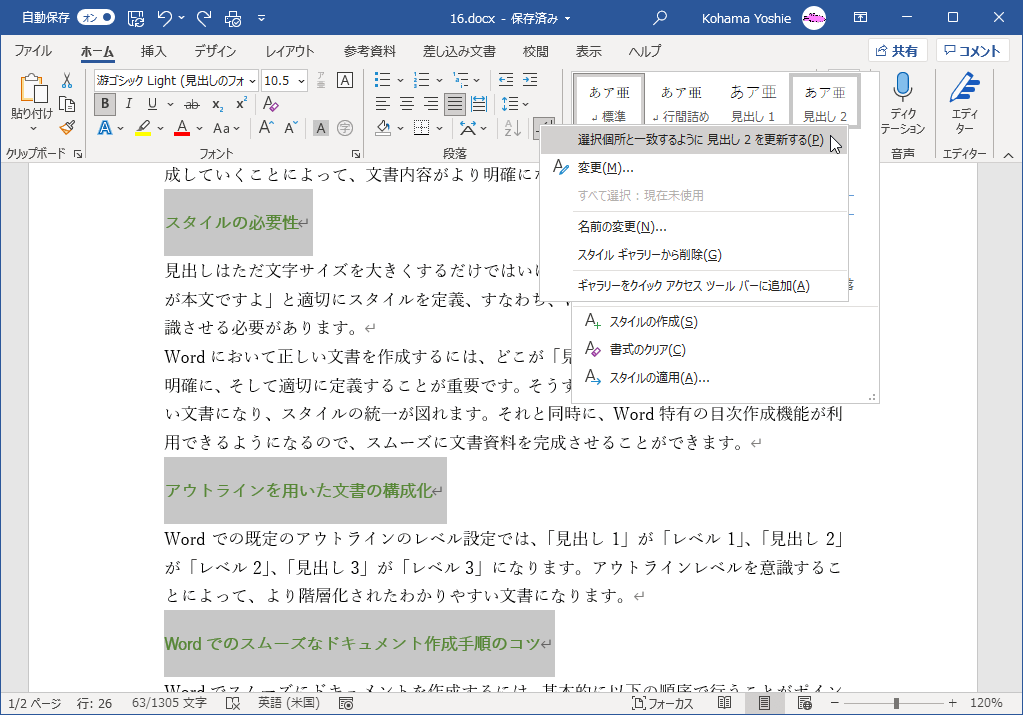Toggle Italic formatting

pyautogui.click(x=129, y=104)
